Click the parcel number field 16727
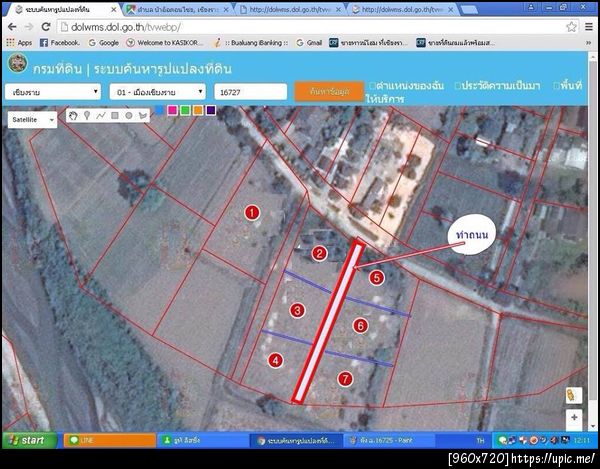The width and height of the screenshot is (600, 469). [250, 92]
